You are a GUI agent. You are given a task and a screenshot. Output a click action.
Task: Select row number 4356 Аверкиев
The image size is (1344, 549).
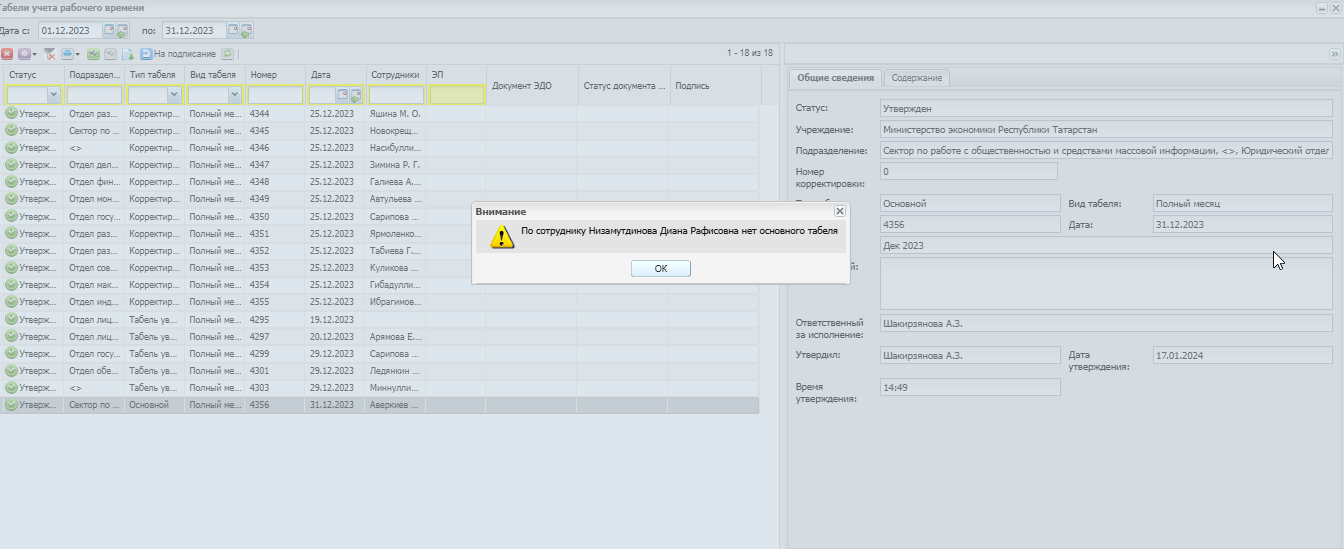(x=379, y=404)
